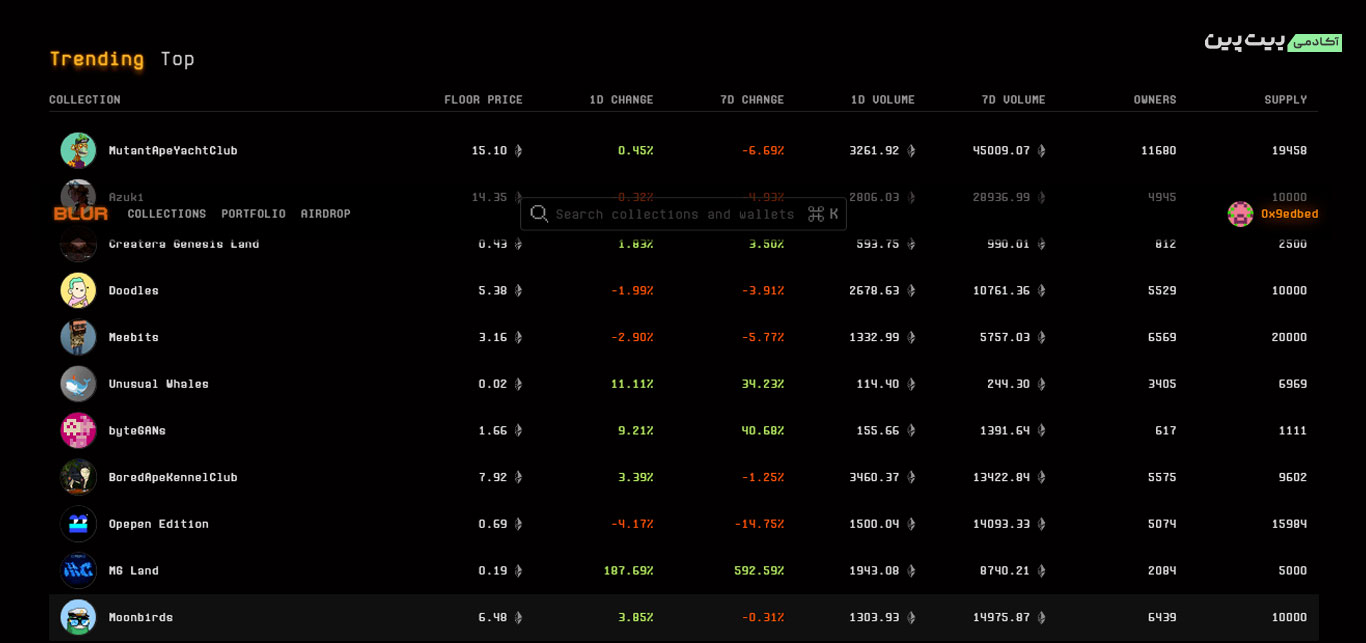
Task: Click Meebits supply value 20000
Action: coord(1290,337)
